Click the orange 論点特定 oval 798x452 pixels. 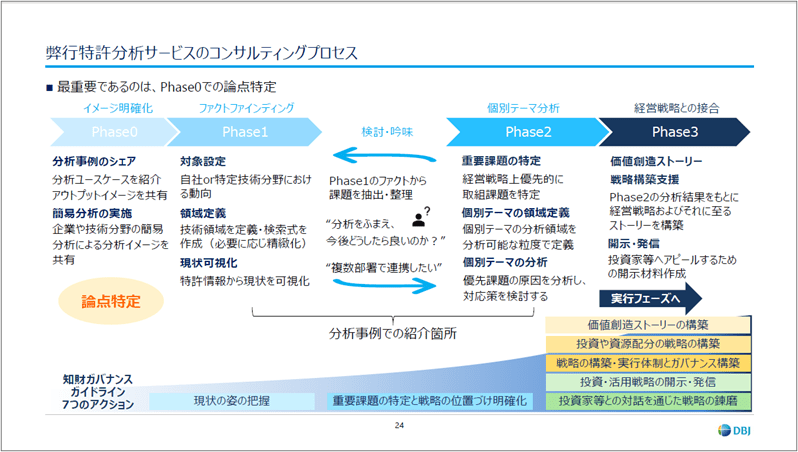pyautogui.click(x=111, y=301)
